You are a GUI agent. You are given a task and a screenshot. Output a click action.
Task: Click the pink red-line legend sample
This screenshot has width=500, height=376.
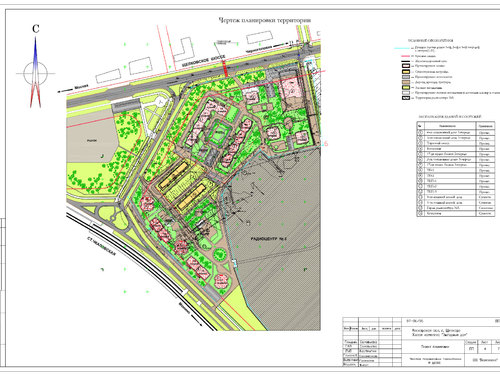tap(406, 56)
